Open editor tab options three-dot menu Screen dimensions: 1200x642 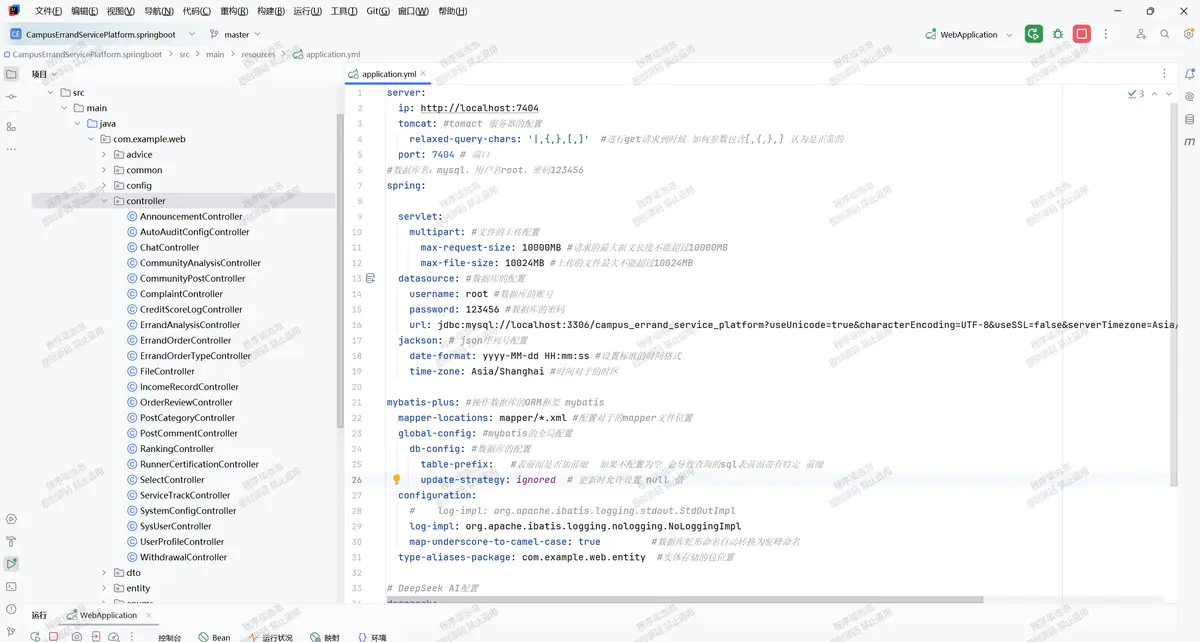pos(1163,74)
